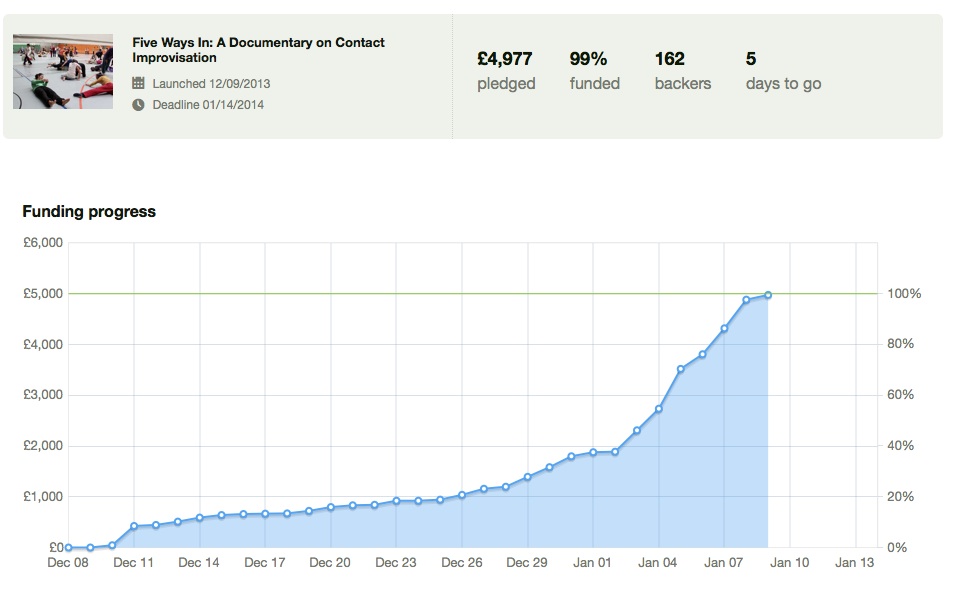955x606 pixels.
Task: Click the £6,000 y-axis label
Action: pyautogui.click(x=41, y=243)
